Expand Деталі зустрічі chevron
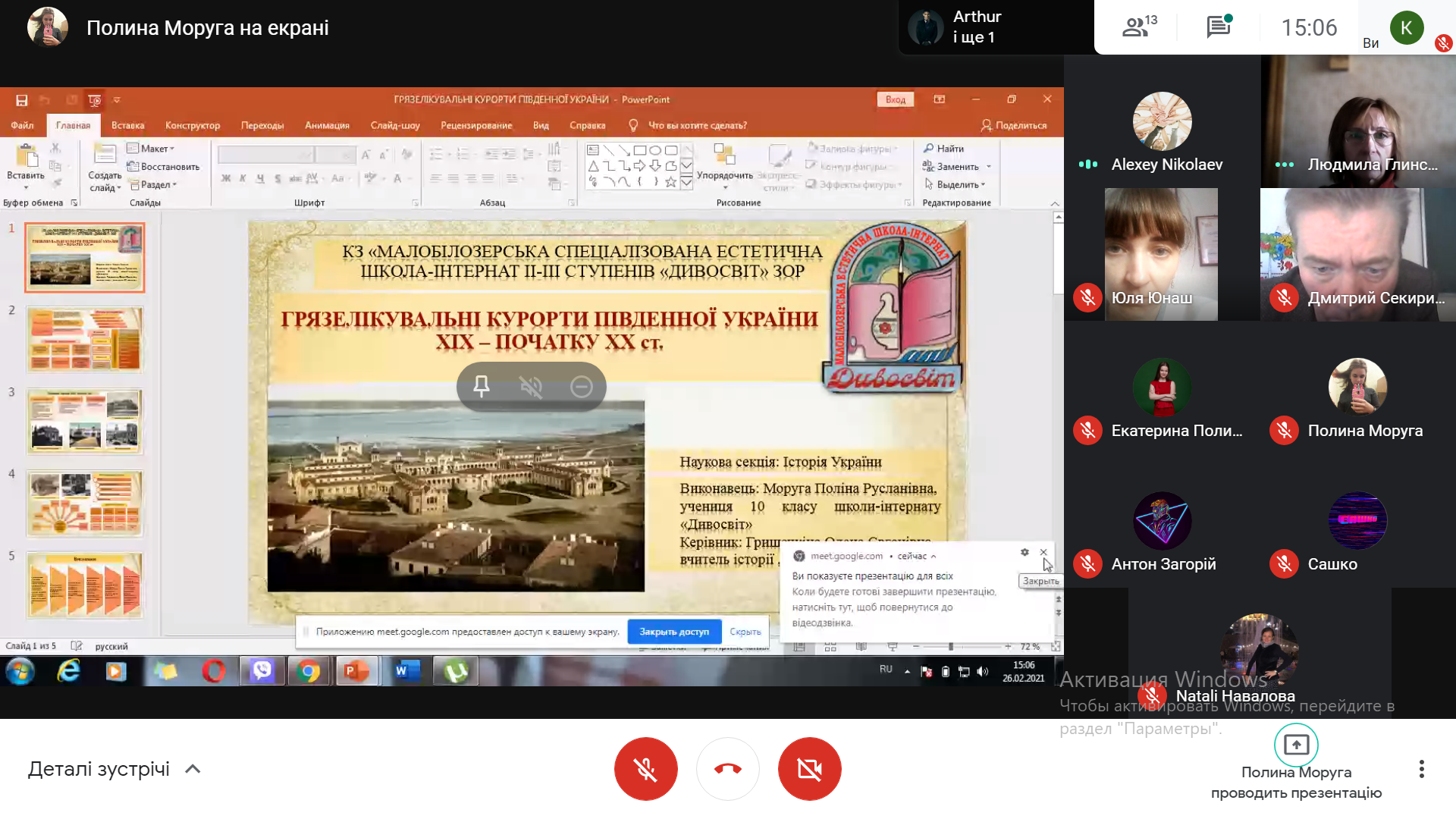The height and width of the screenshot is (819, 1456). 193,769
